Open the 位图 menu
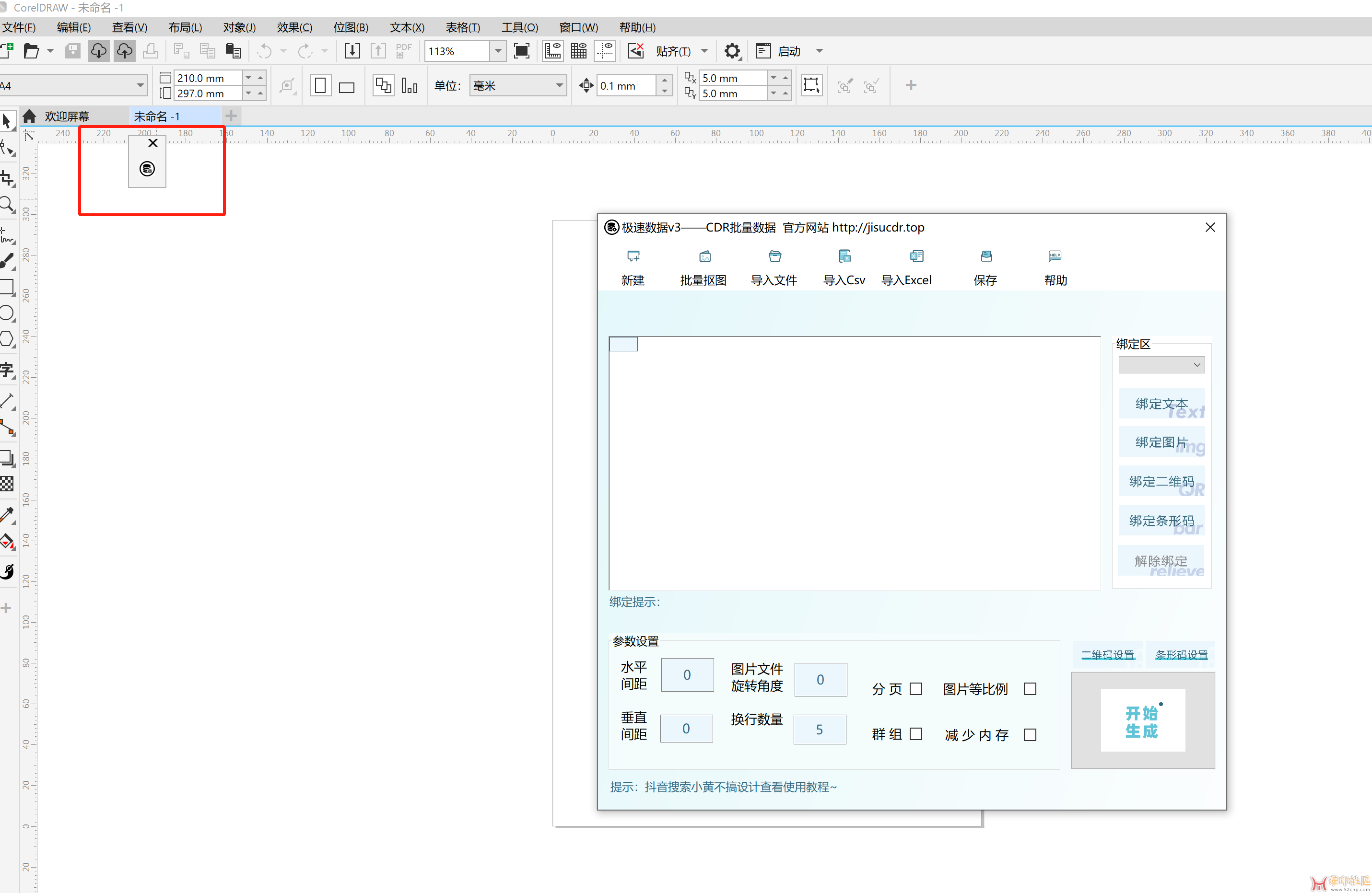 351,28
